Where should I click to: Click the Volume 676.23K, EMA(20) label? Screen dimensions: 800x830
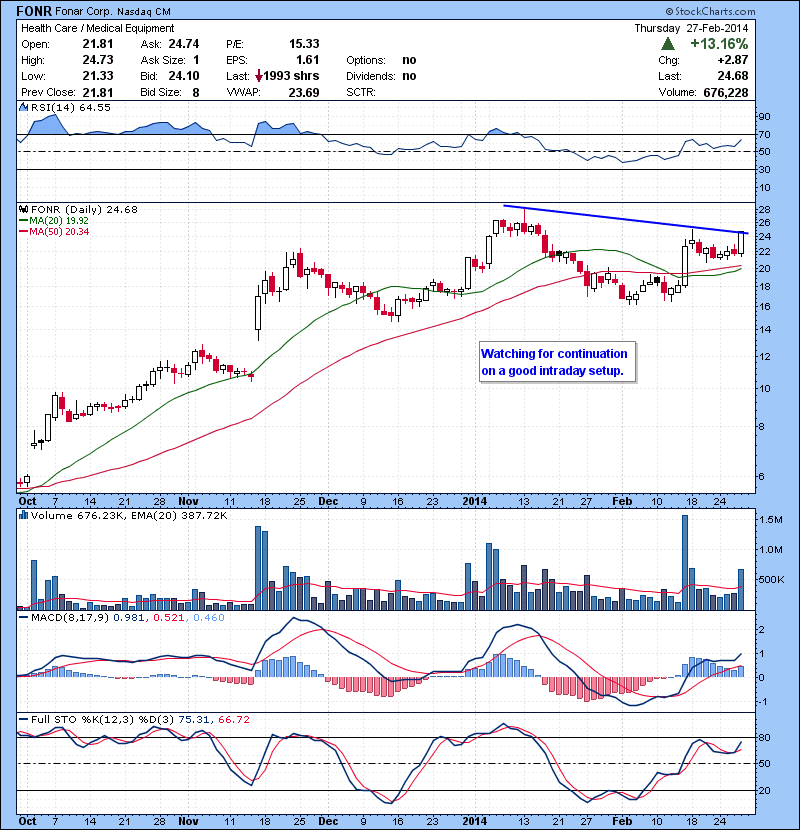[x=129, y=515]
